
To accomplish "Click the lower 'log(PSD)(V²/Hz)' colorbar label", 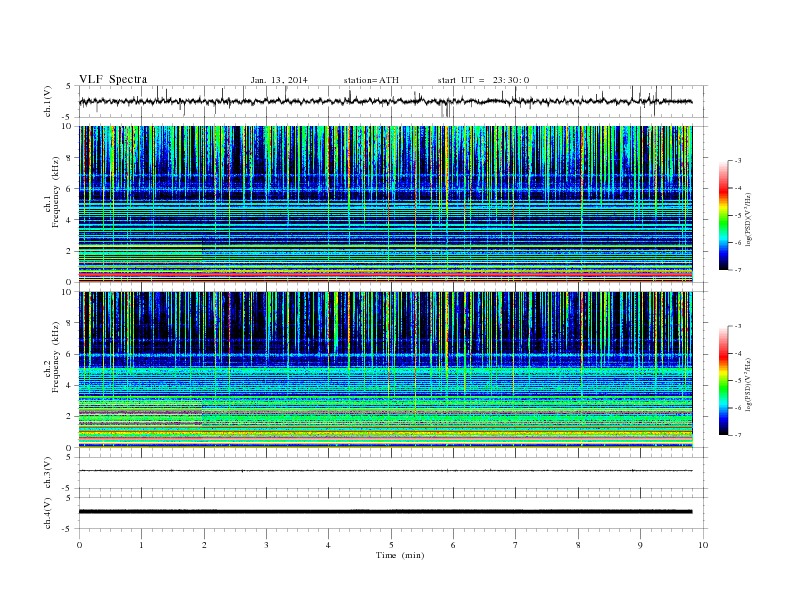I will [748, 384].
